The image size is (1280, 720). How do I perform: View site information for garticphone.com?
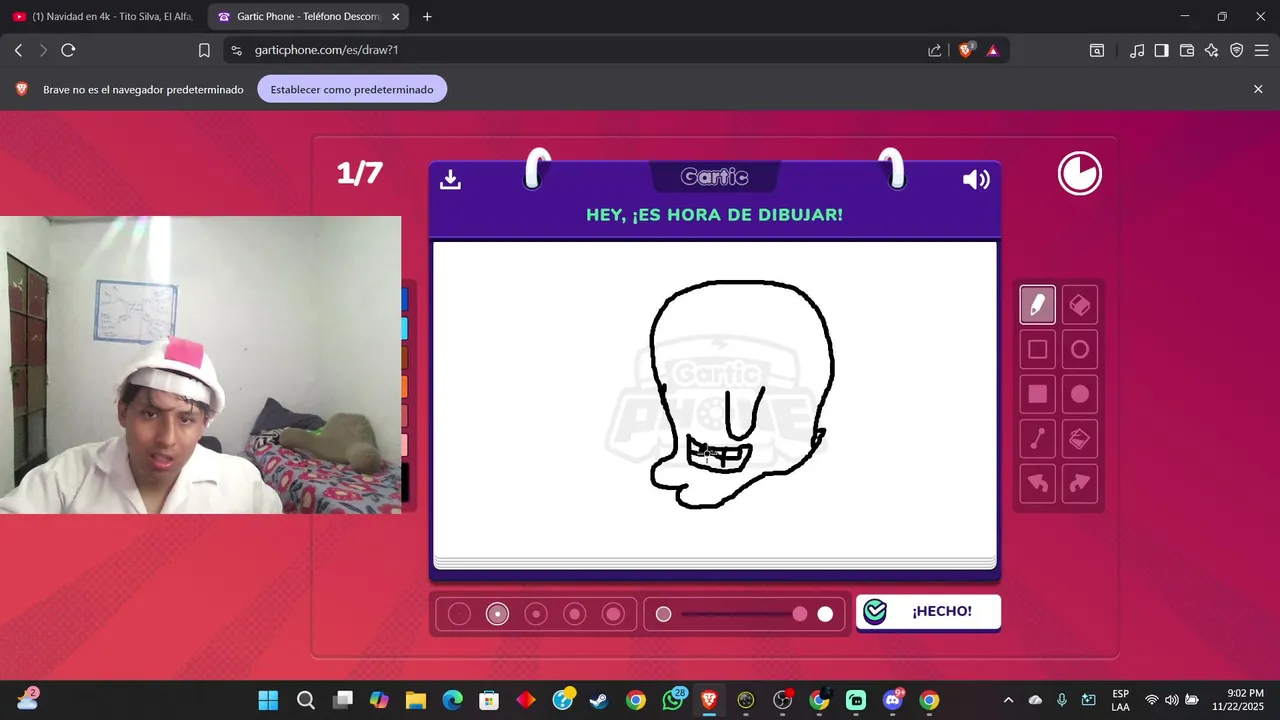[236, 50]
